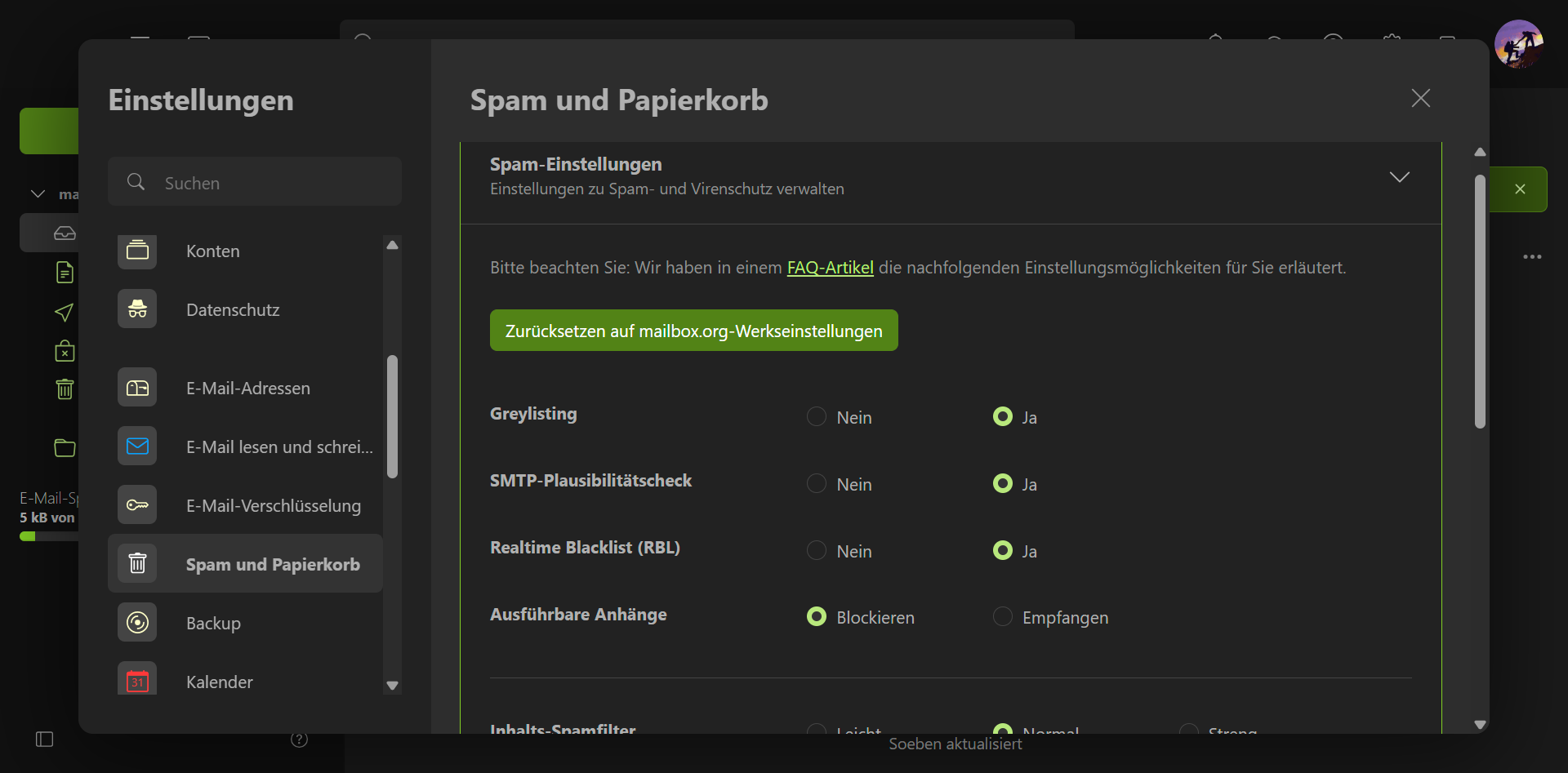Image resolution: width=1568 pixels, height=773 pixels.
Task: Click the settings content scrollbar thumb
Action: 1480,302
